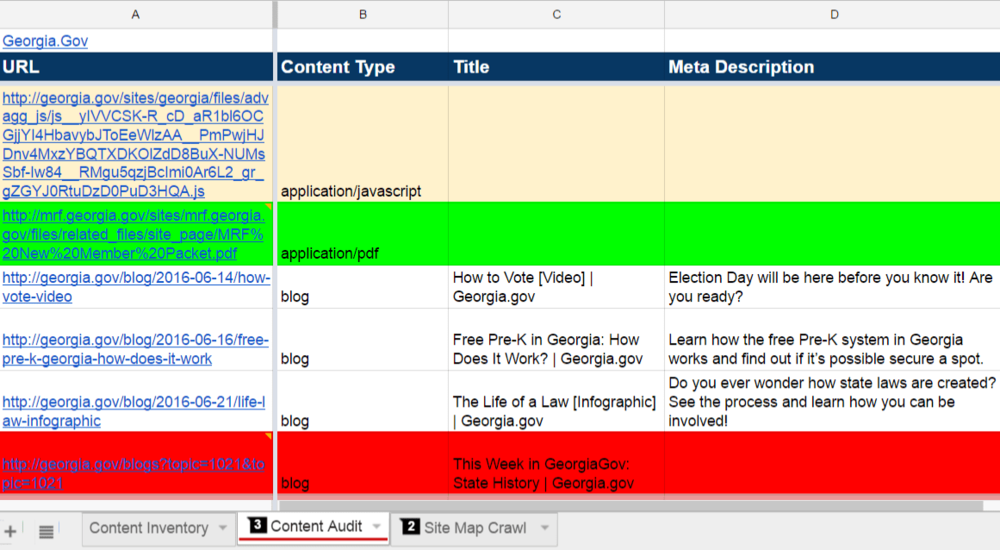Select the Meta Description header cell
1000x550 pixels.
click(x=832, y=67)
